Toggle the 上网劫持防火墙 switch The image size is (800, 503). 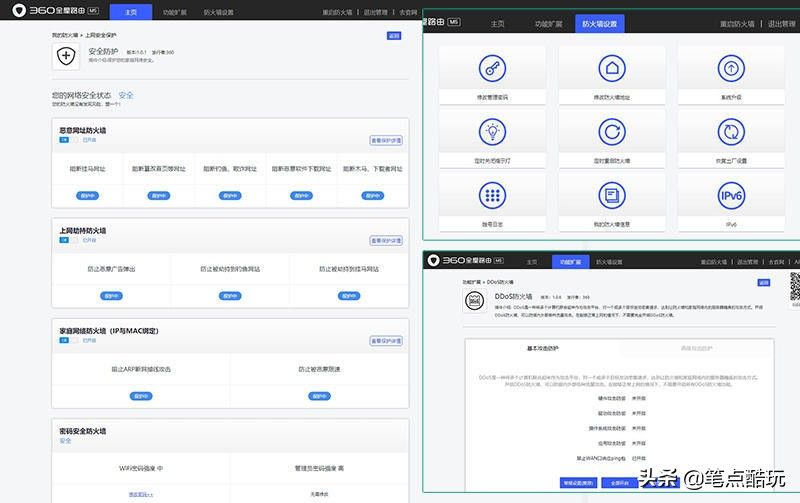(x=63, y=240)
